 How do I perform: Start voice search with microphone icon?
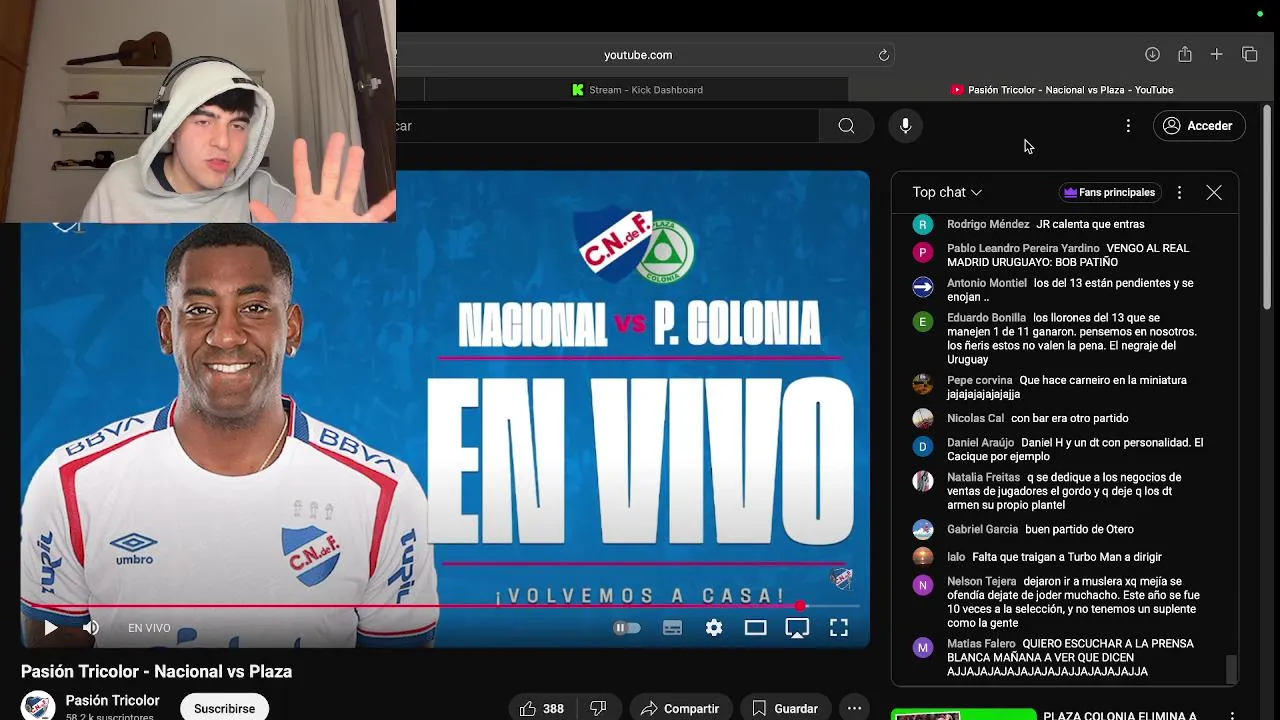coord(905,126)
